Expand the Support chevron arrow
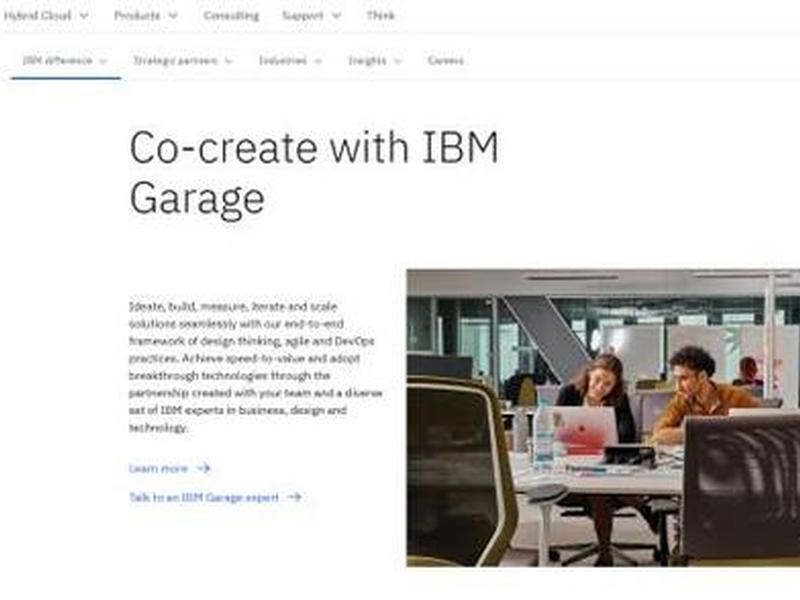This screenshot has width=800, height=600. 336,16
